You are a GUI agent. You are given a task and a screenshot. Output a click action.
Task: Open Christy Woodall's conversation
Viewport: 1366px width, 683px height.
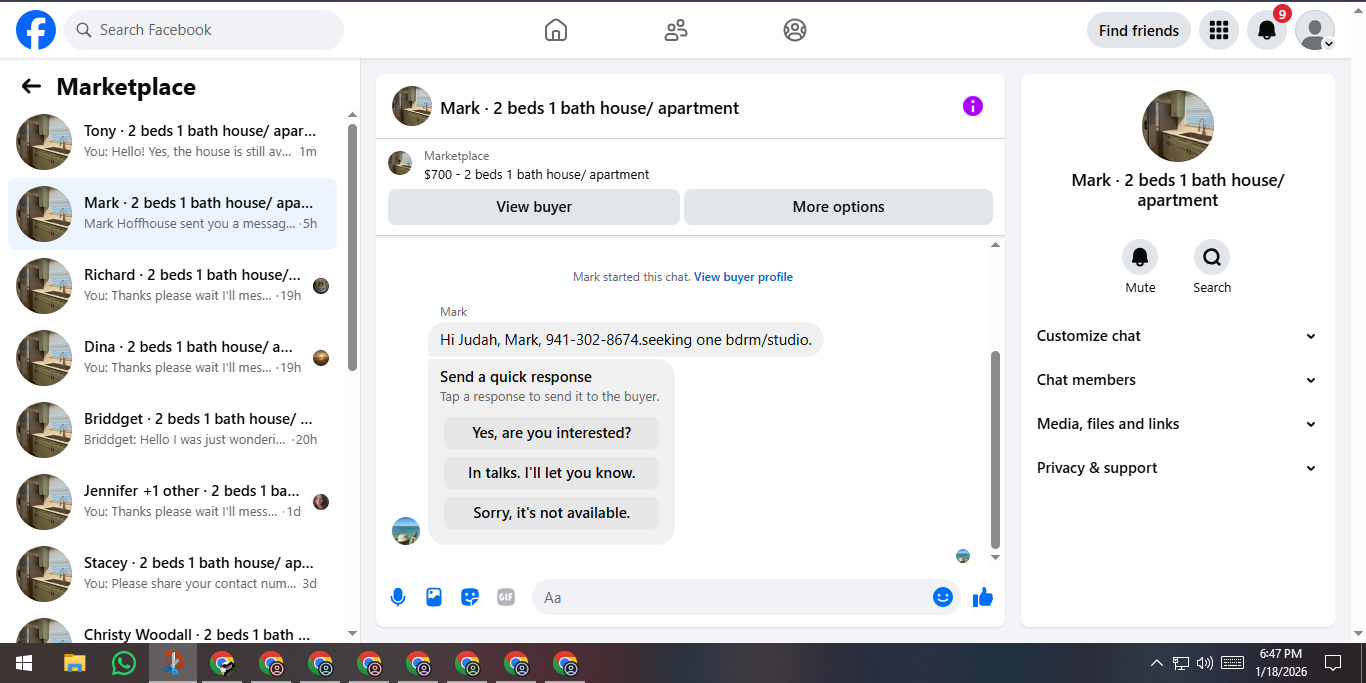click(172, 629)
